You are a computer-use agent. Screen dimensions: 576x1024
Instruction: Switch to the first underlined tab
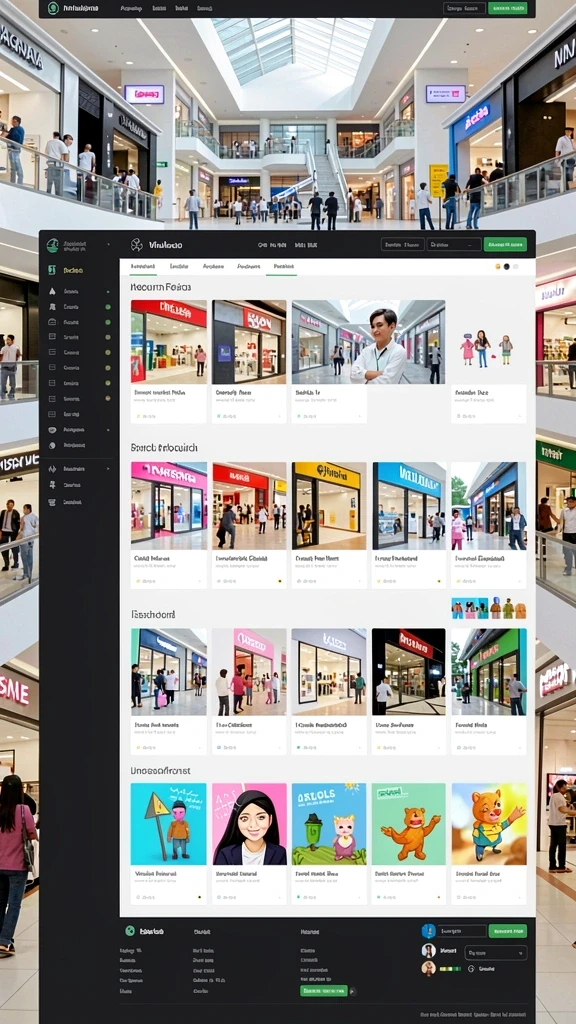pos(142,266)
